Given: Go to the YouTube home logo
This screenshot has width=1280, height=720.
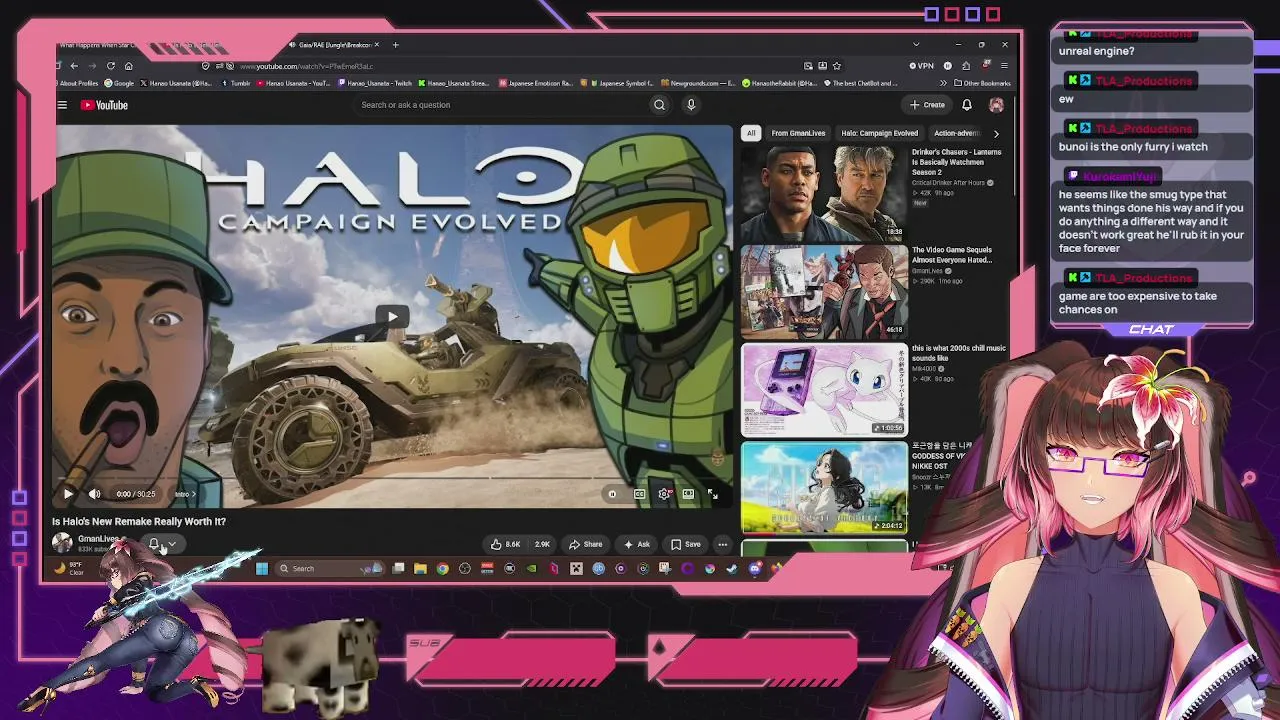Looking at the screenshot, I should click(104, 105).
